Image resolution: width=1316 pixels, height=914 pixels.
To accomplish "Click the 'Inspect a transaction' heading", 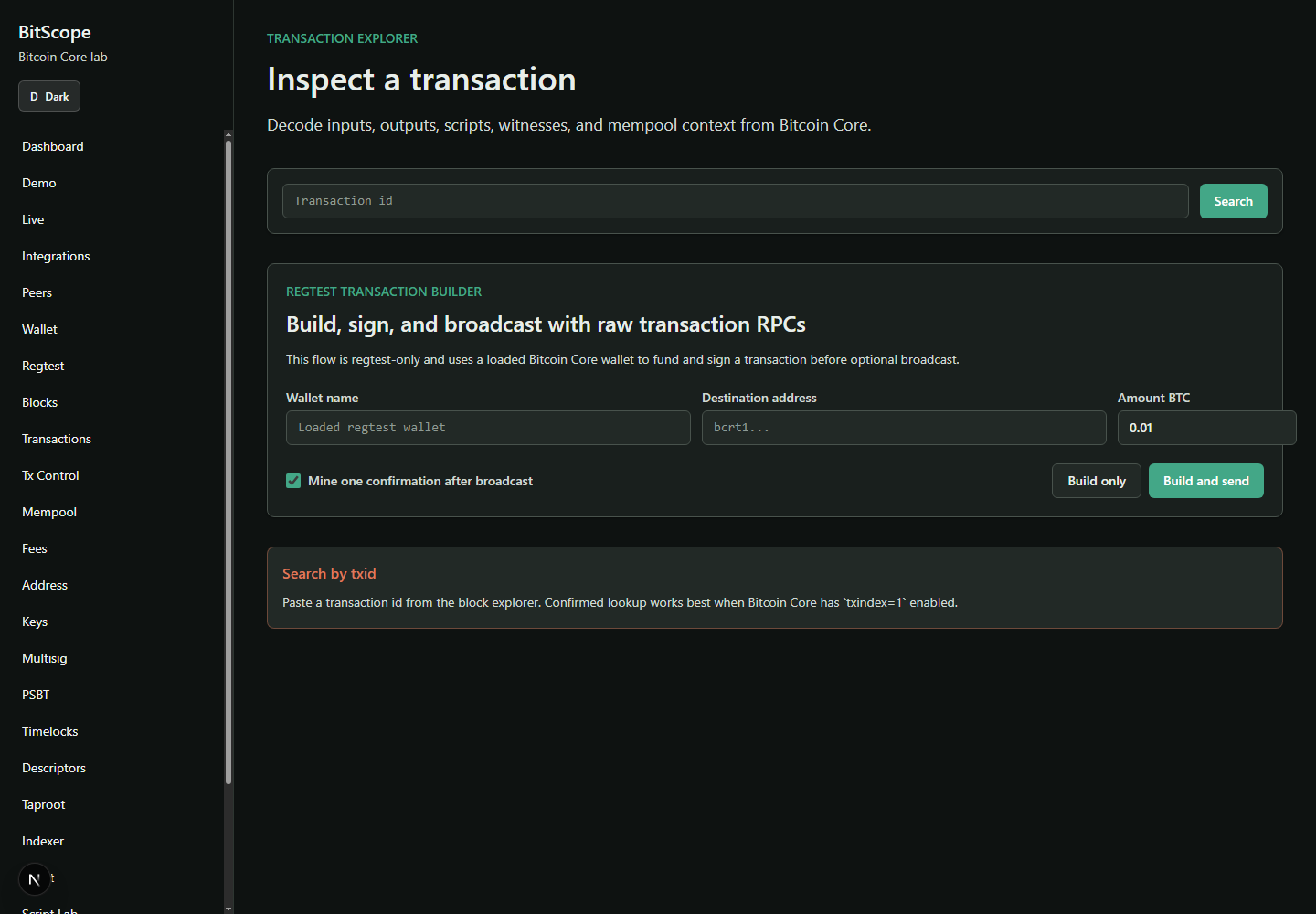I will coord(421,80).
